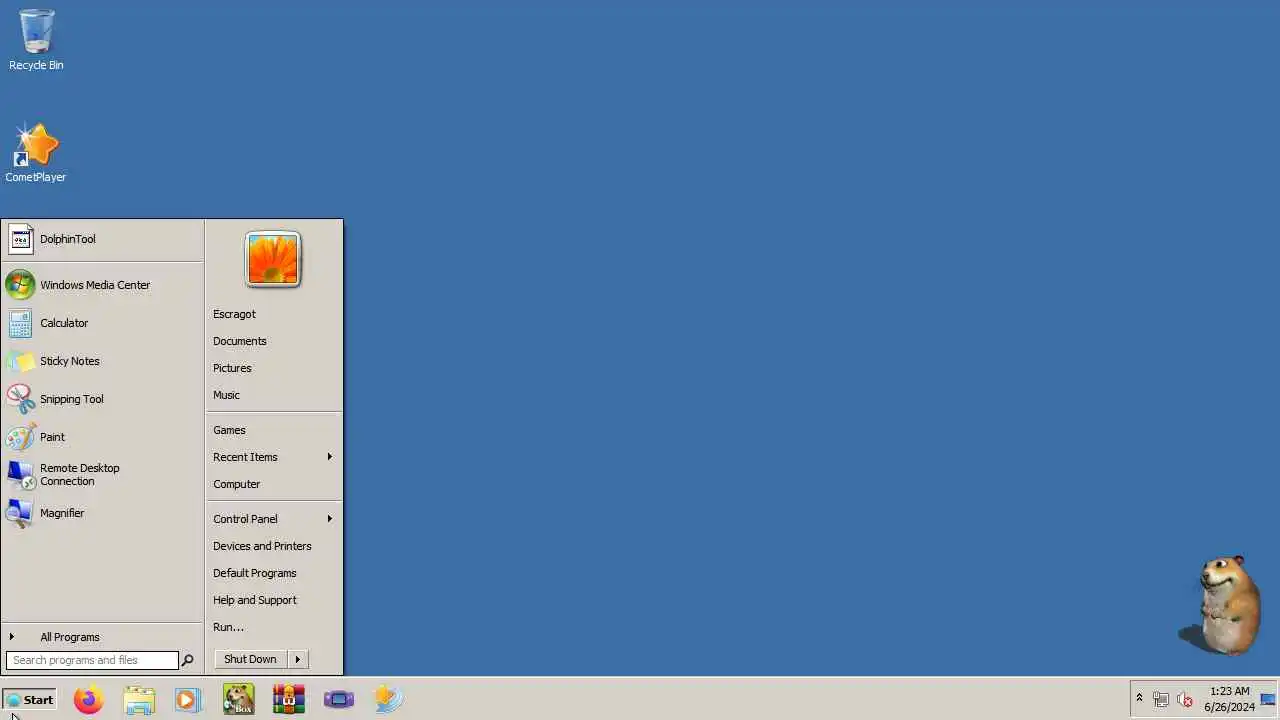The image size is (1280, 720).
Task: Open Sticky Notes from the Start menu
Action: coord(102,361)
